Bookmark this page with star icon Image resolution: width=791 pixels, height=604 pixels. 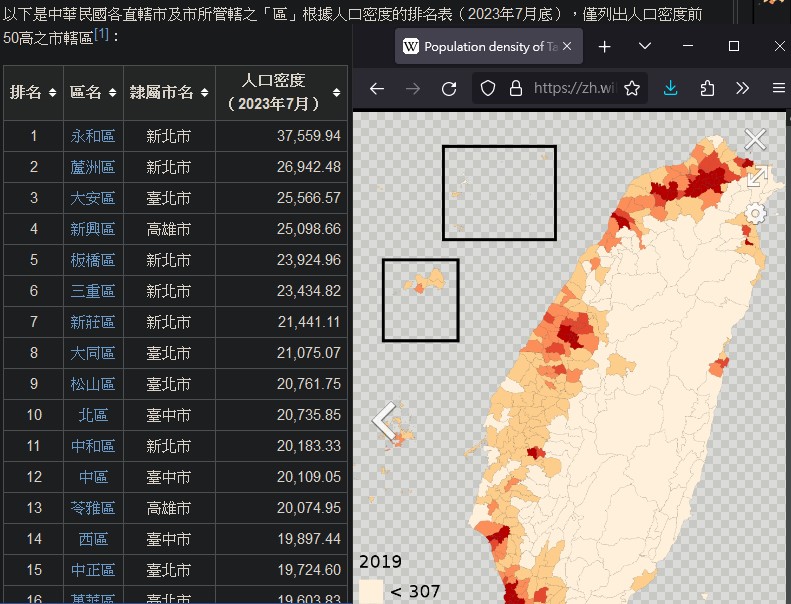coord(632,88)
